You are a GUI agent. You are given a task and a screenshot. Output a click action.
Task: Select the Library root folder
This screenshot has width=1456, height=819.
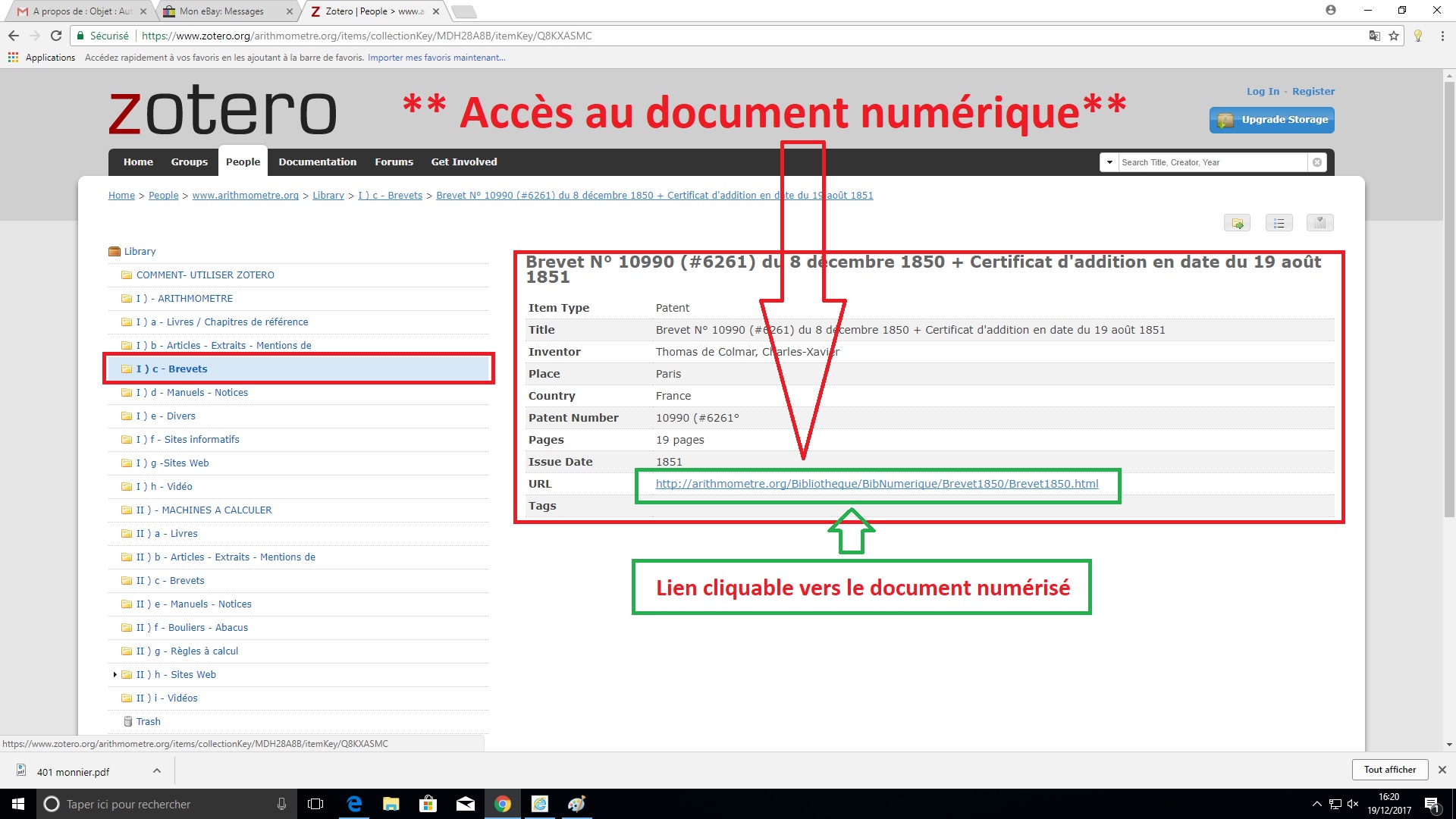[140, 251]
